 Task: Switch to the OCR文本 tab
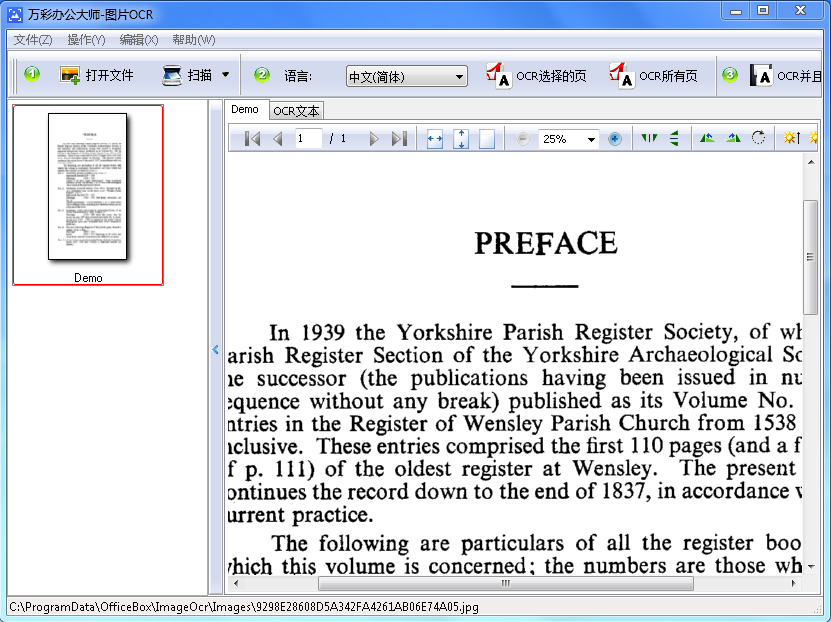click(x=296, y=111)
